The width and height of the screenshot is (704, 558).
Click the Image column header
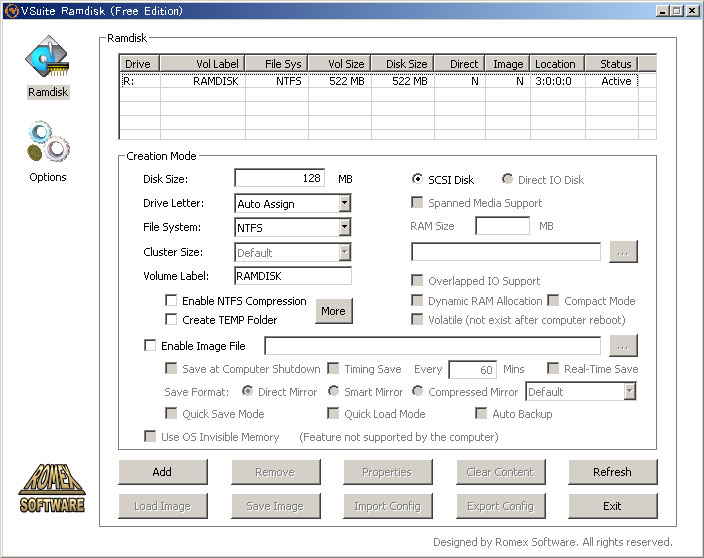click(x=507, y=63)
